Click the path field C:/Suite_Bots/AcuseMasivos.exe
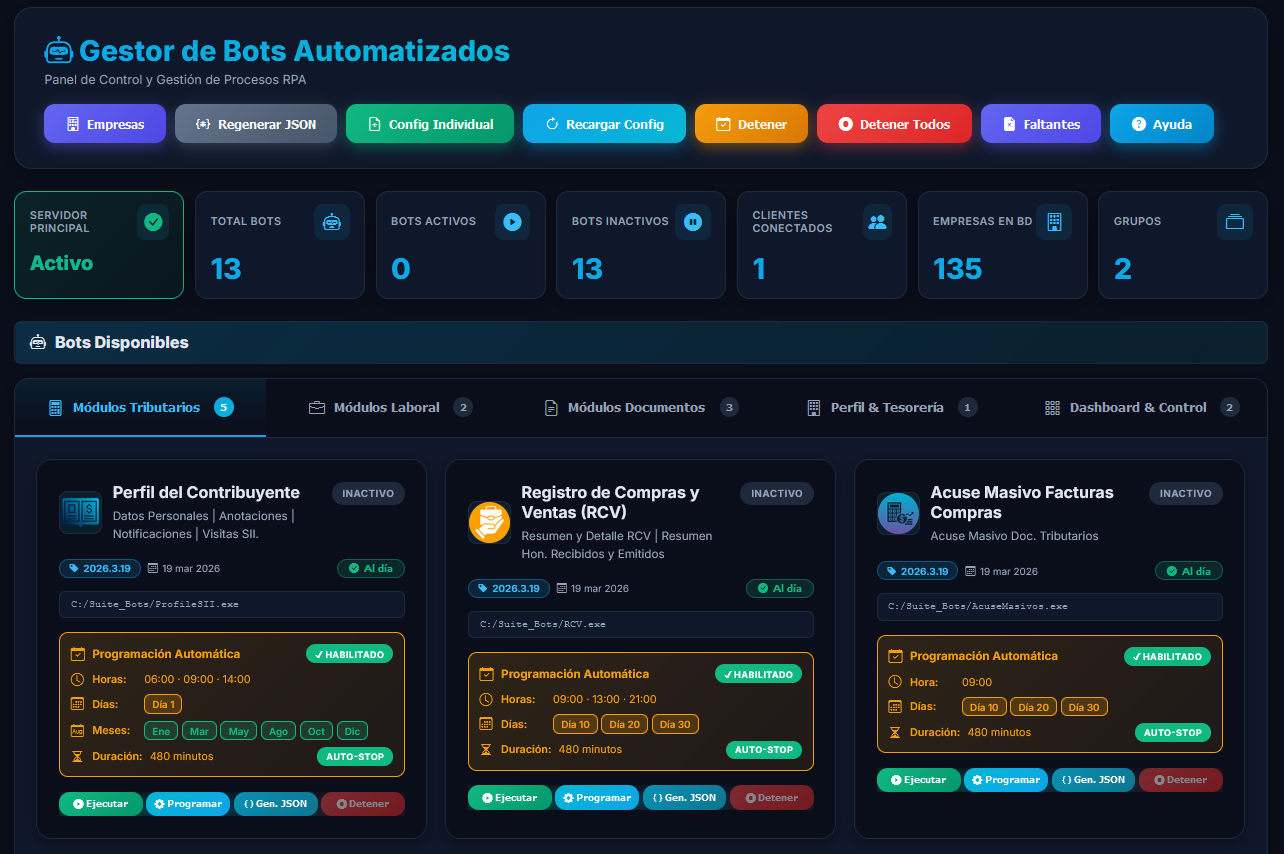 pos(1050,607)
